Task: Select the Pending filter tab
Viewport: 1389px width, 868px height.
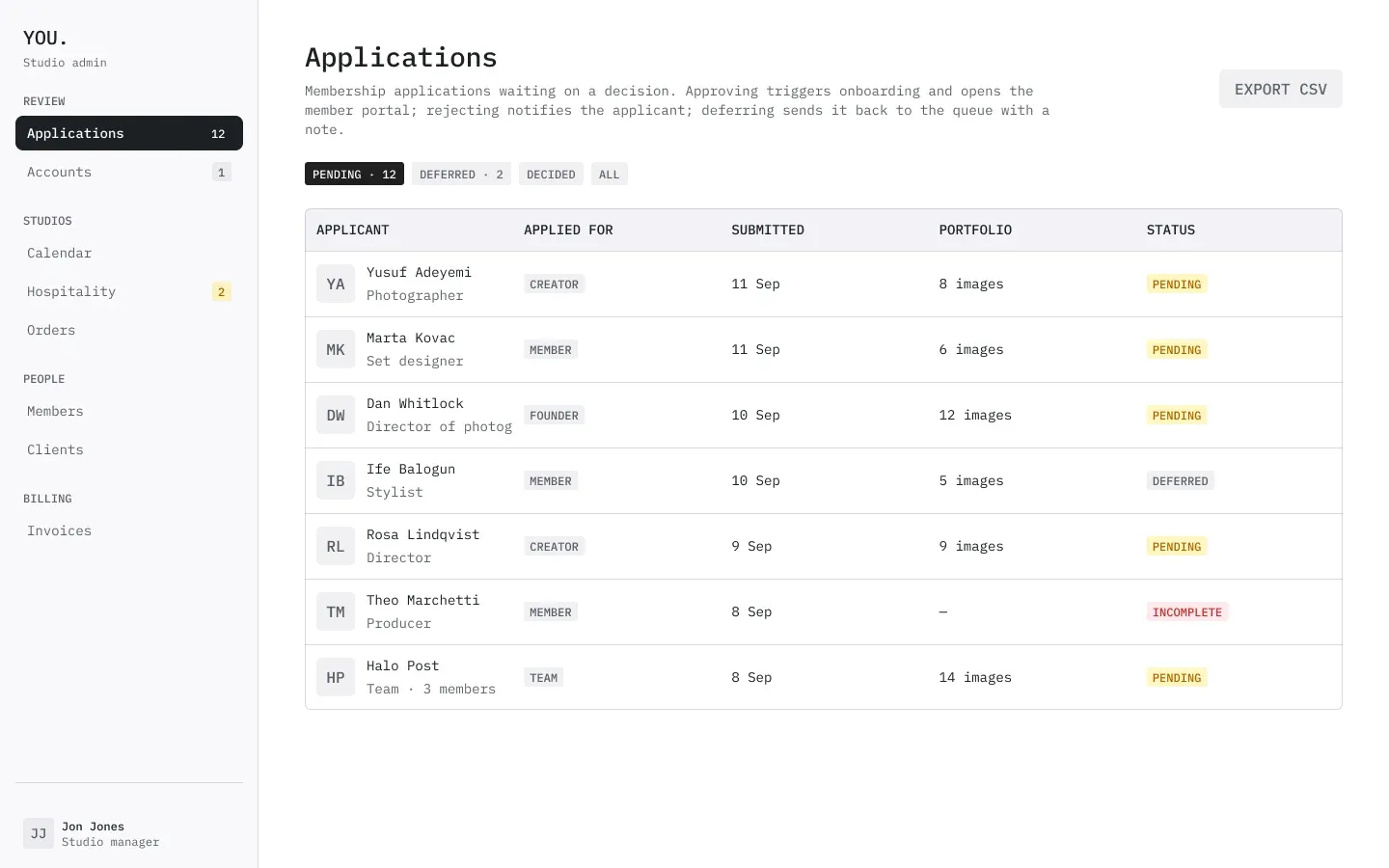Action: click(354, 174)
